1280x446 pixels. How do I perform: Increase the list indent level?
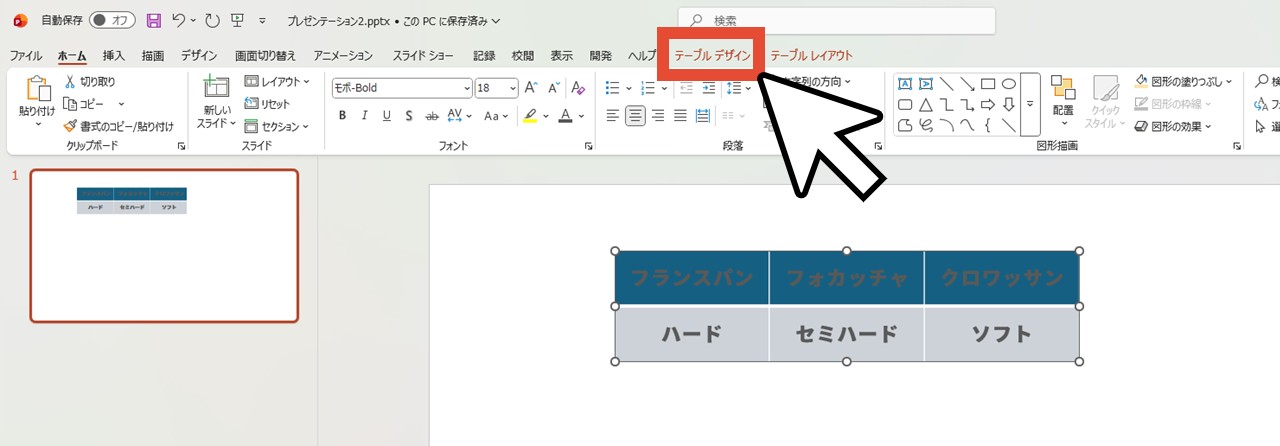pyautogui.click(x=709, y=88)
